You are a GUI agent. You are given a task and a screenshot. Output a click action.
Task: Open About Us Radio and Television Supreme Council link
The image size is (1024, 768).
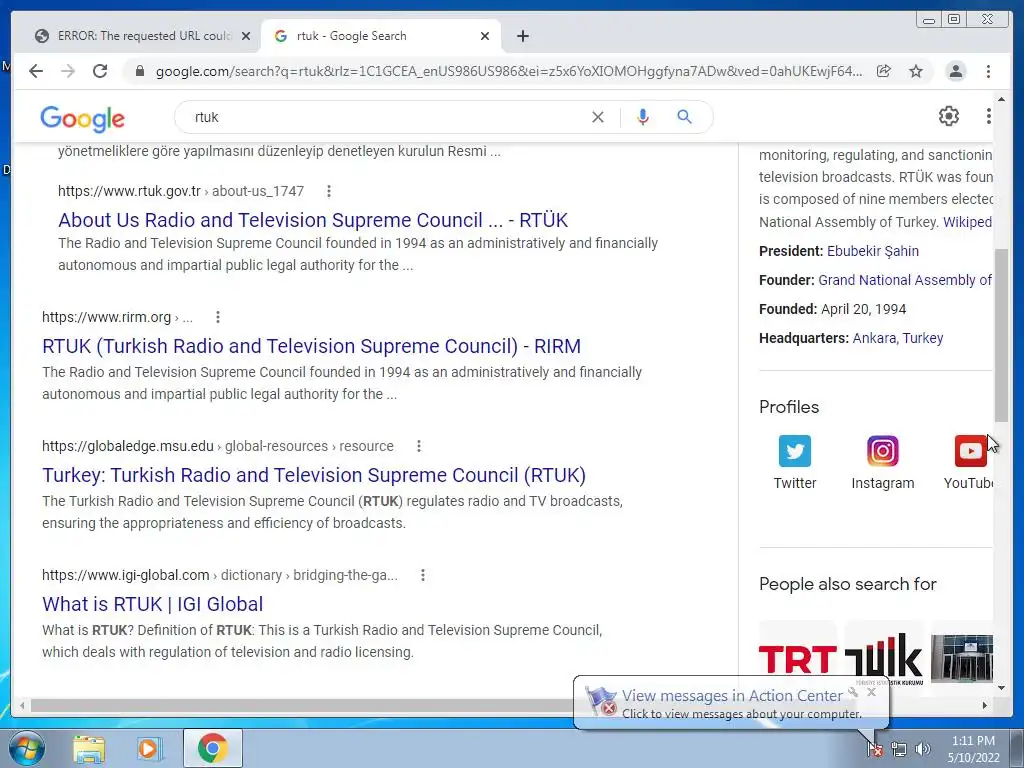pyautogui.click(x=313, y=220)
